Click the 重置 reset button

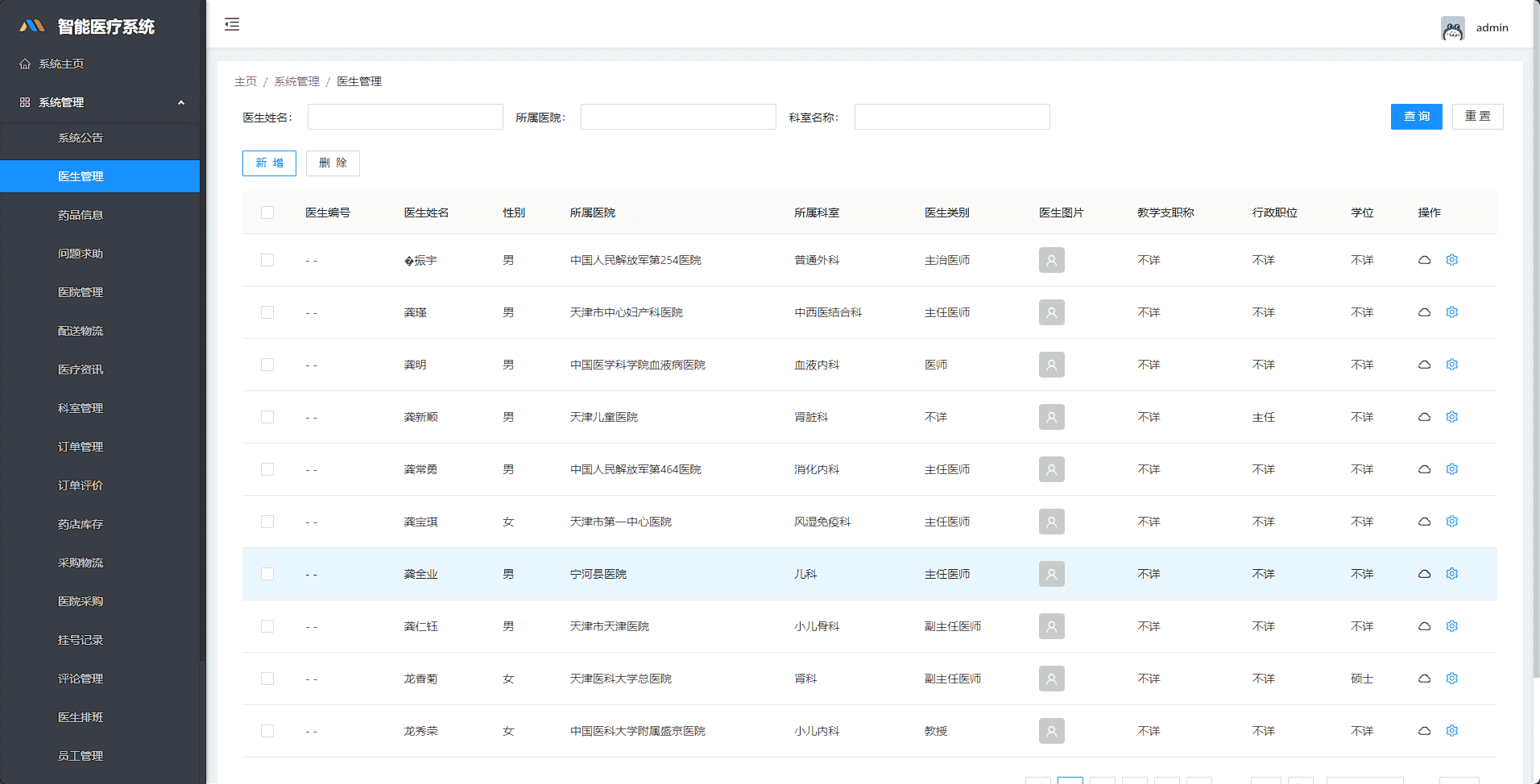1477,117
